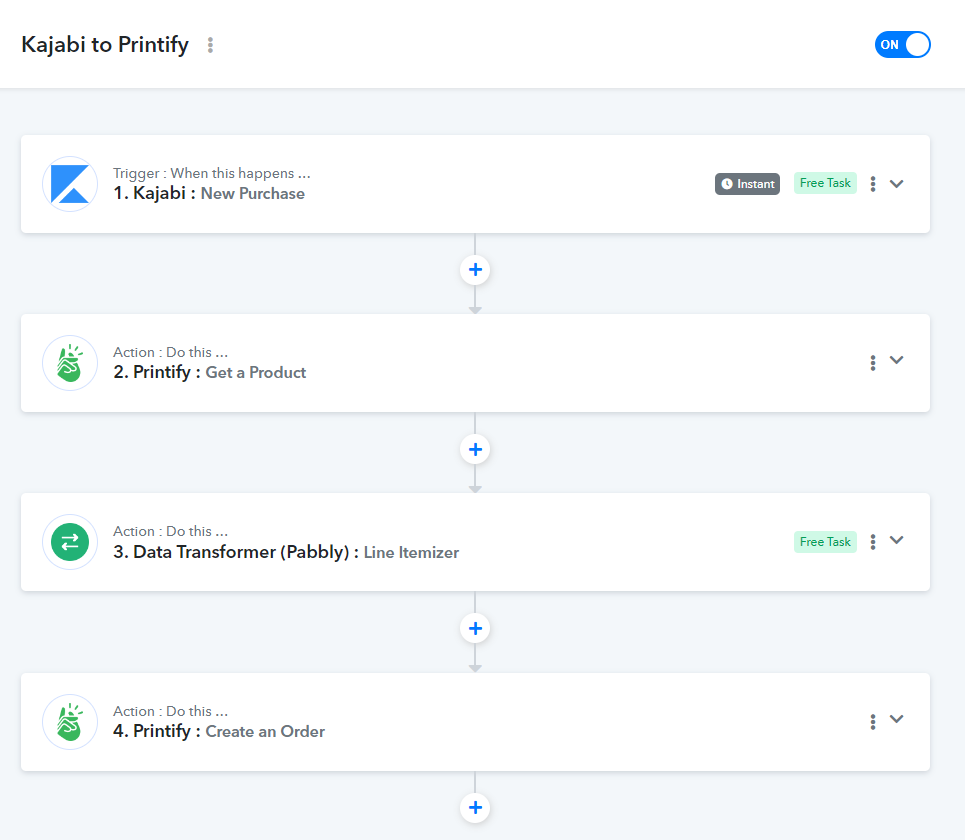Open three-dot menu for Kajabi step
Screen dimensions: 965x840
pyautogui.click(x=873, y=184)
